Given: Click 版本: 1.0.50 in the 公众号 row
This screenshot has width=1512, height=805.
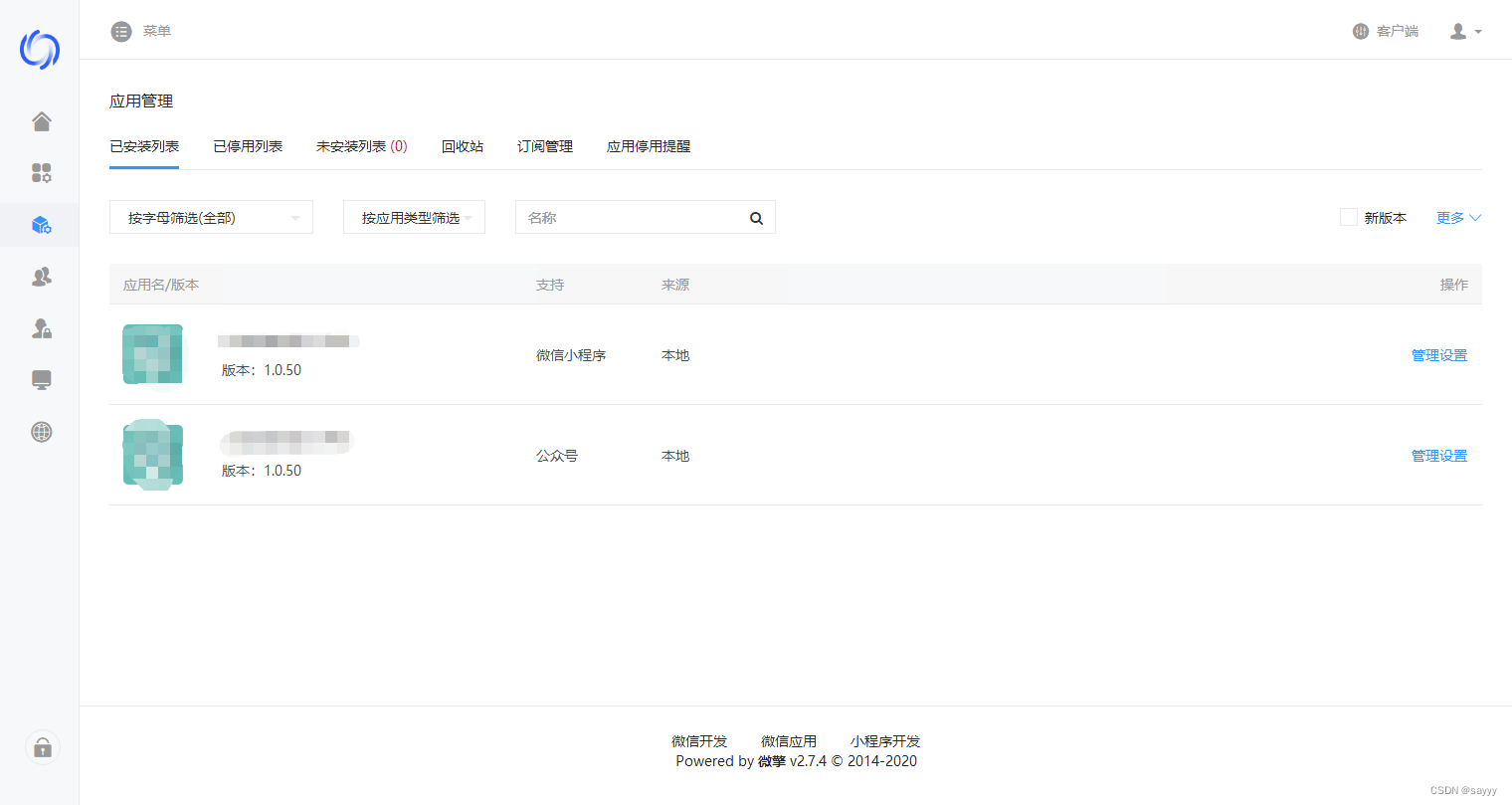Looking at the screenshot, I should coord(262,471).
